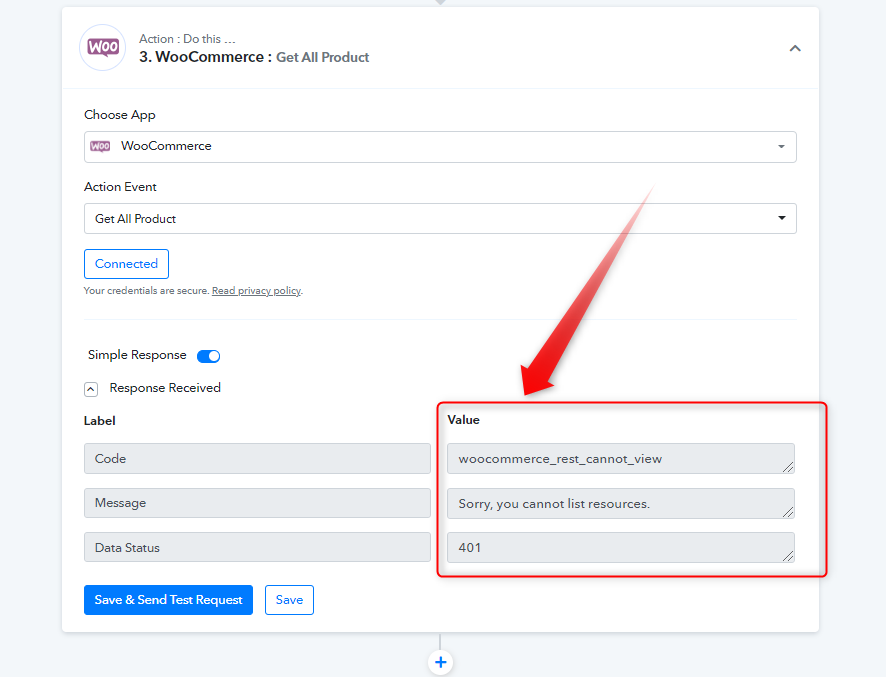
Task: Grab resize handle of Message value field
Action: (x=788, y=512)
